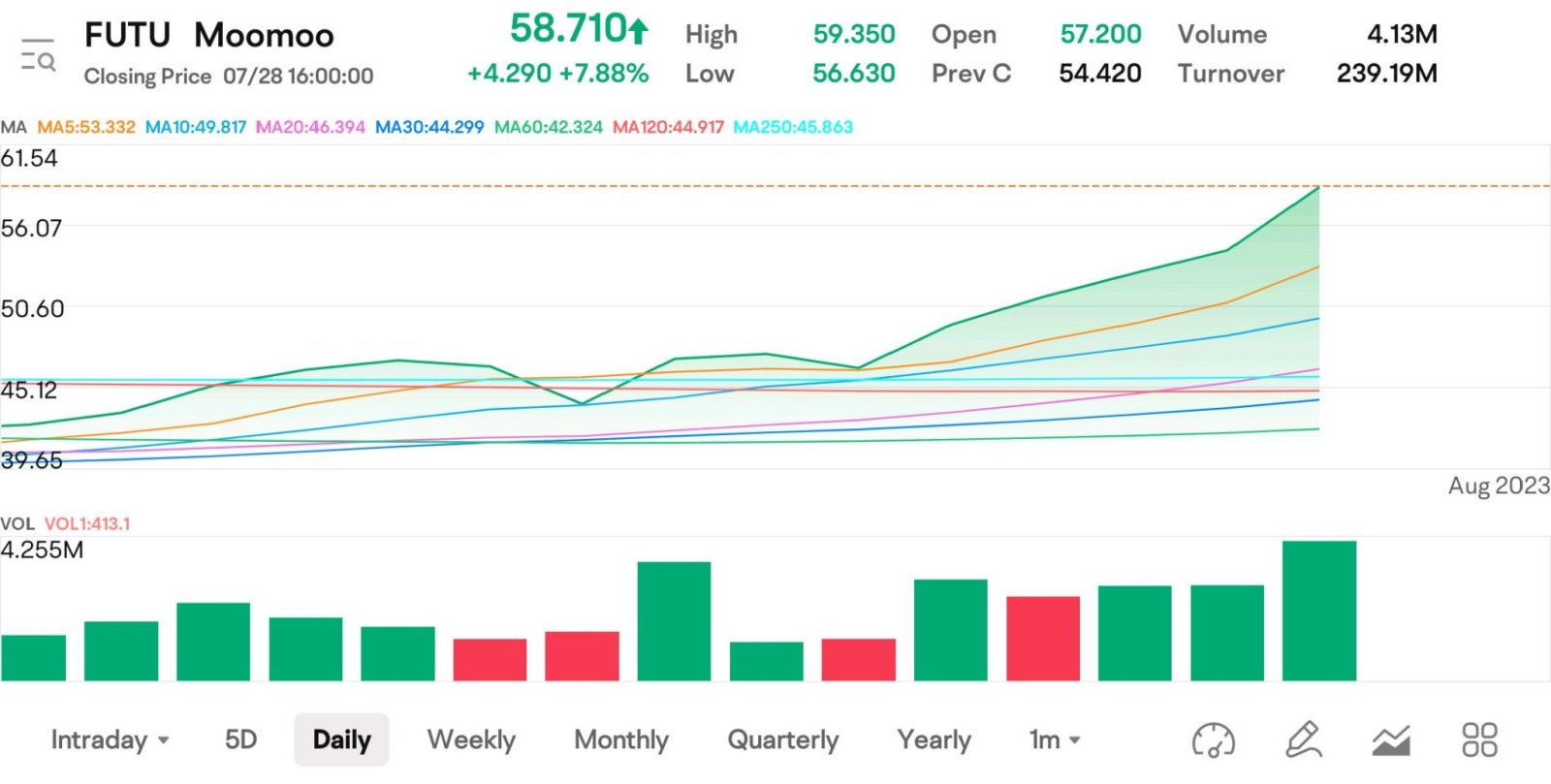The width and height of the screenshot is (1551, 784).
Task: Switch to the Monthly tab
Action: coord(621,740)
